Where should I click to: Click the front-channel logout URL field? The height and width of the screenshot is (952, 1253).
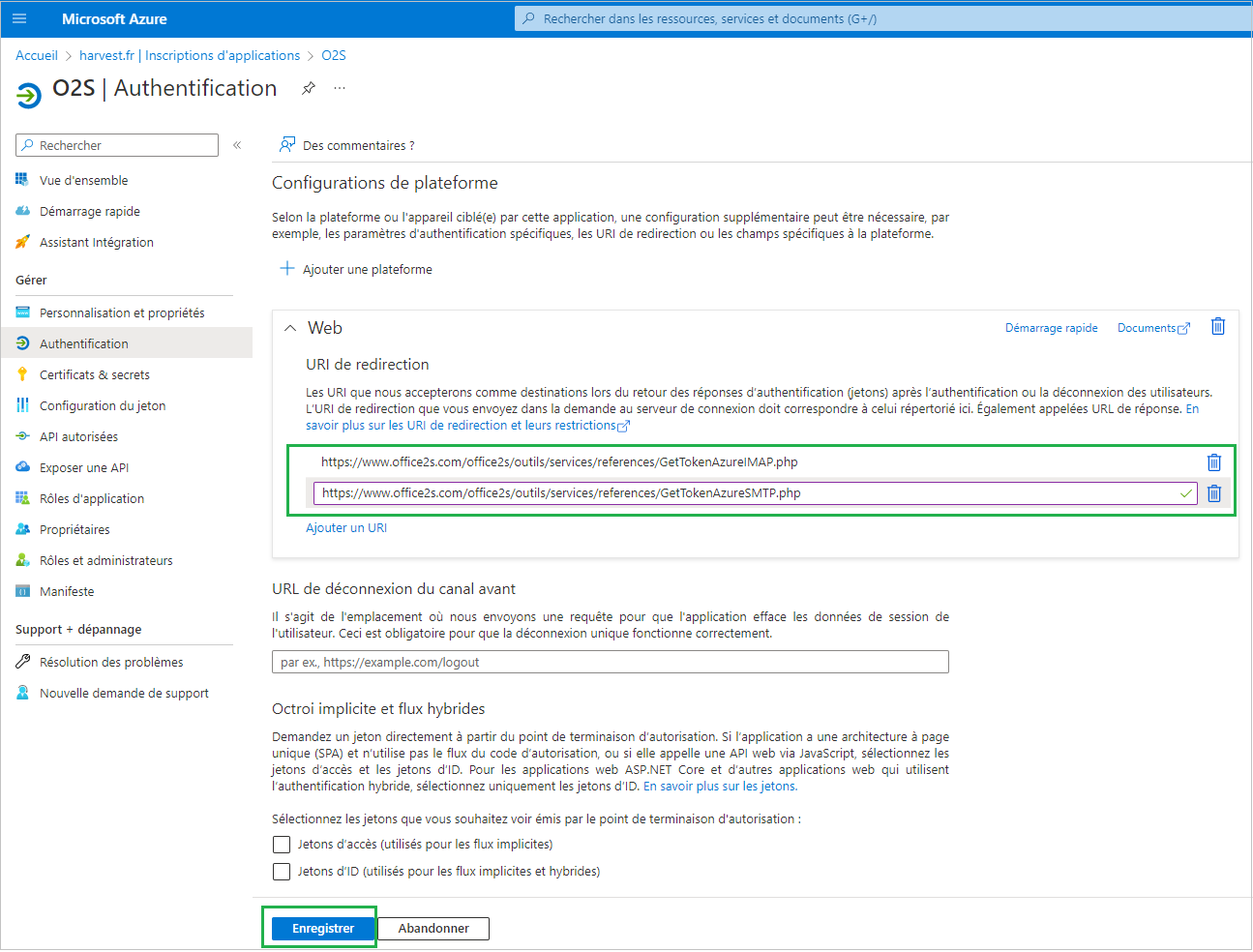pyautogui.click(x=610, y=662)
